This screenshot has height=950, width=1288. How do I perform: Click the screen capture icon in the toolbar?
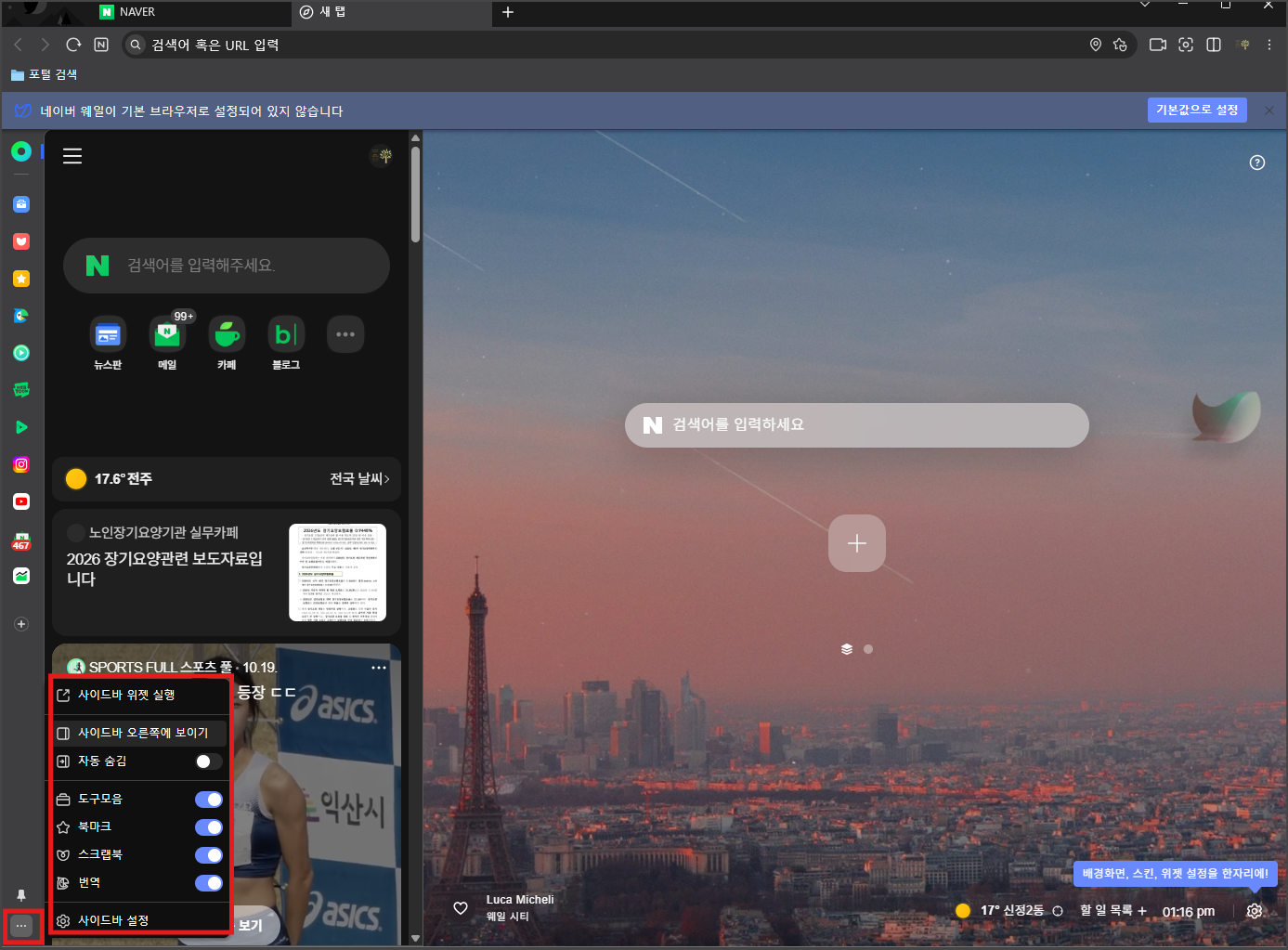1186,45
